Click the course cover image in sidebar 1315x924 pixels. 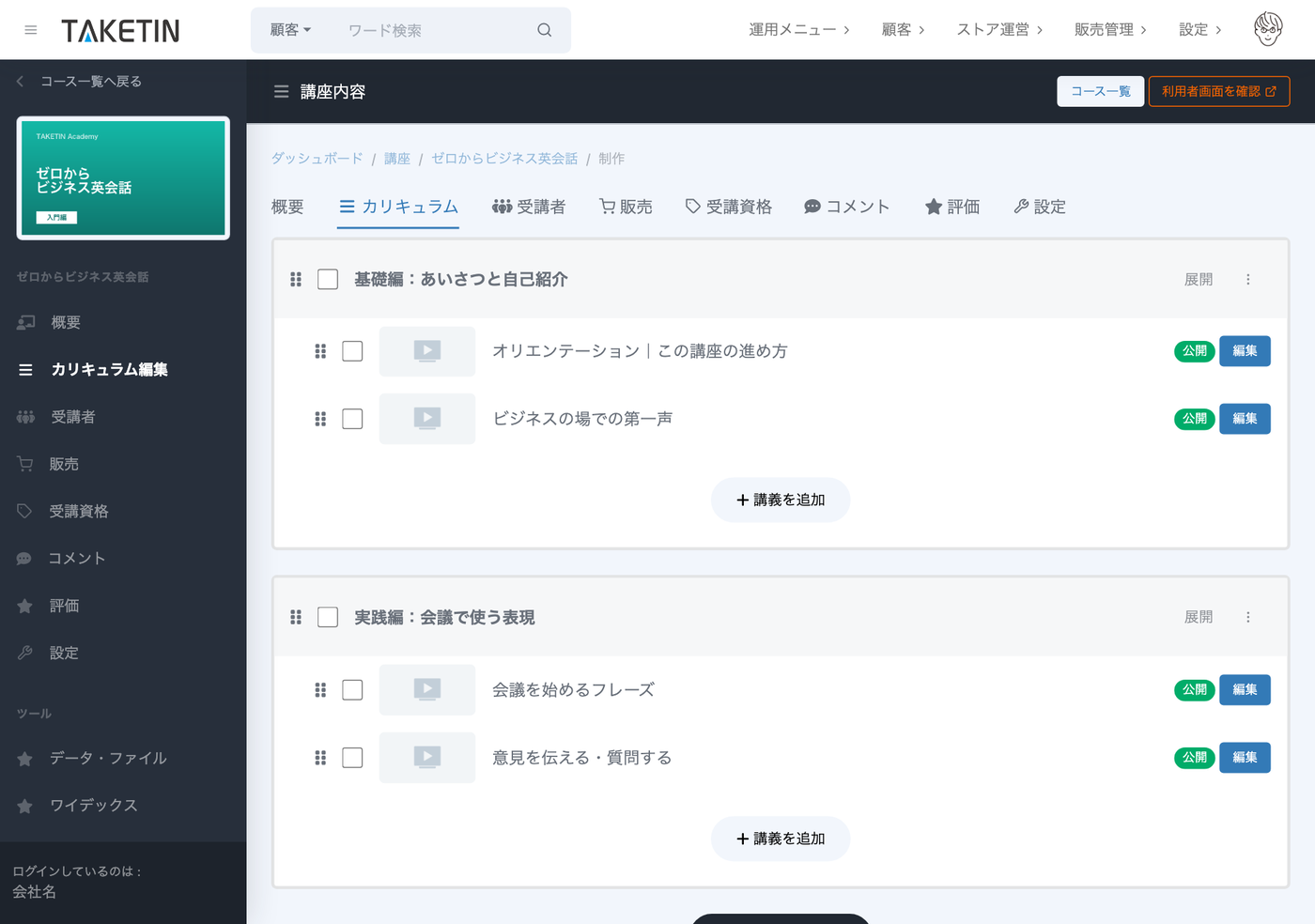point(123,178)
